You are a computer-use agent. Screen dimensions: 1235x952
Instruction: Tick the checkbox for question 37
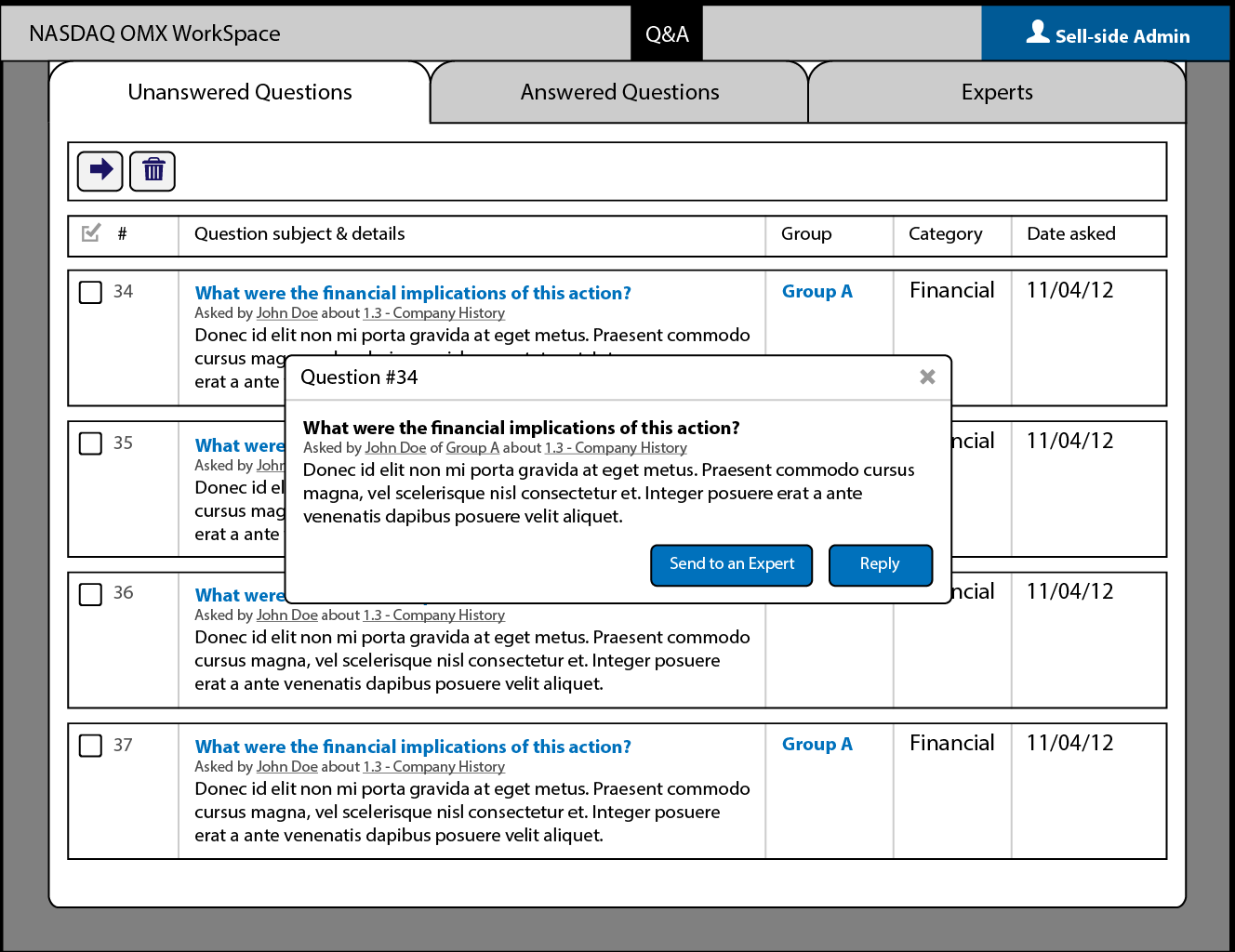coord(90,746)
